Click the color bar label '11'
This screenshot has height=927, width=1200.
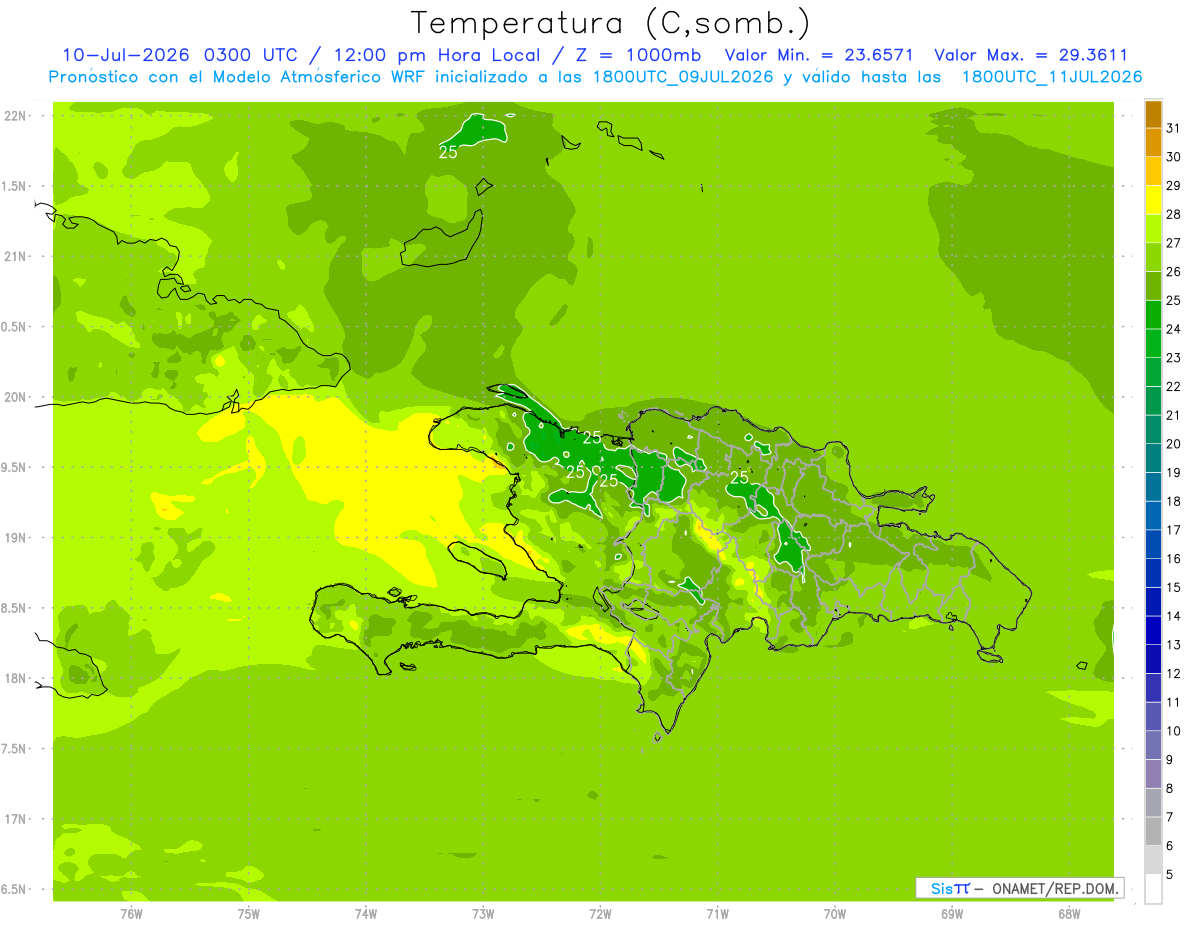pos(1174,702)
